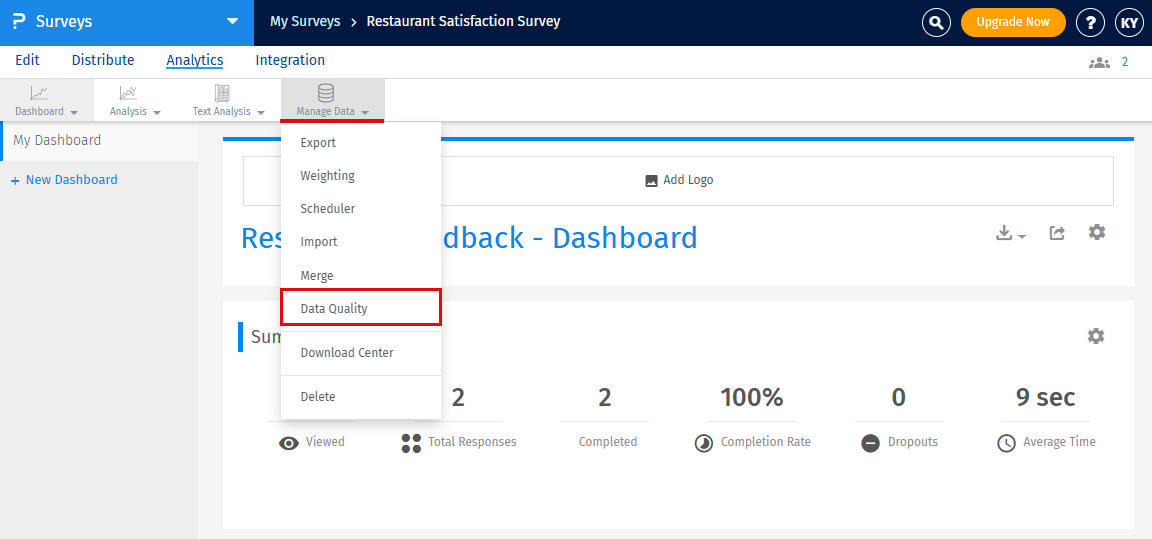Viewport: 1152px width, 539px height.
Task: Select Data Quality from the menu
Action: (334, 308)
